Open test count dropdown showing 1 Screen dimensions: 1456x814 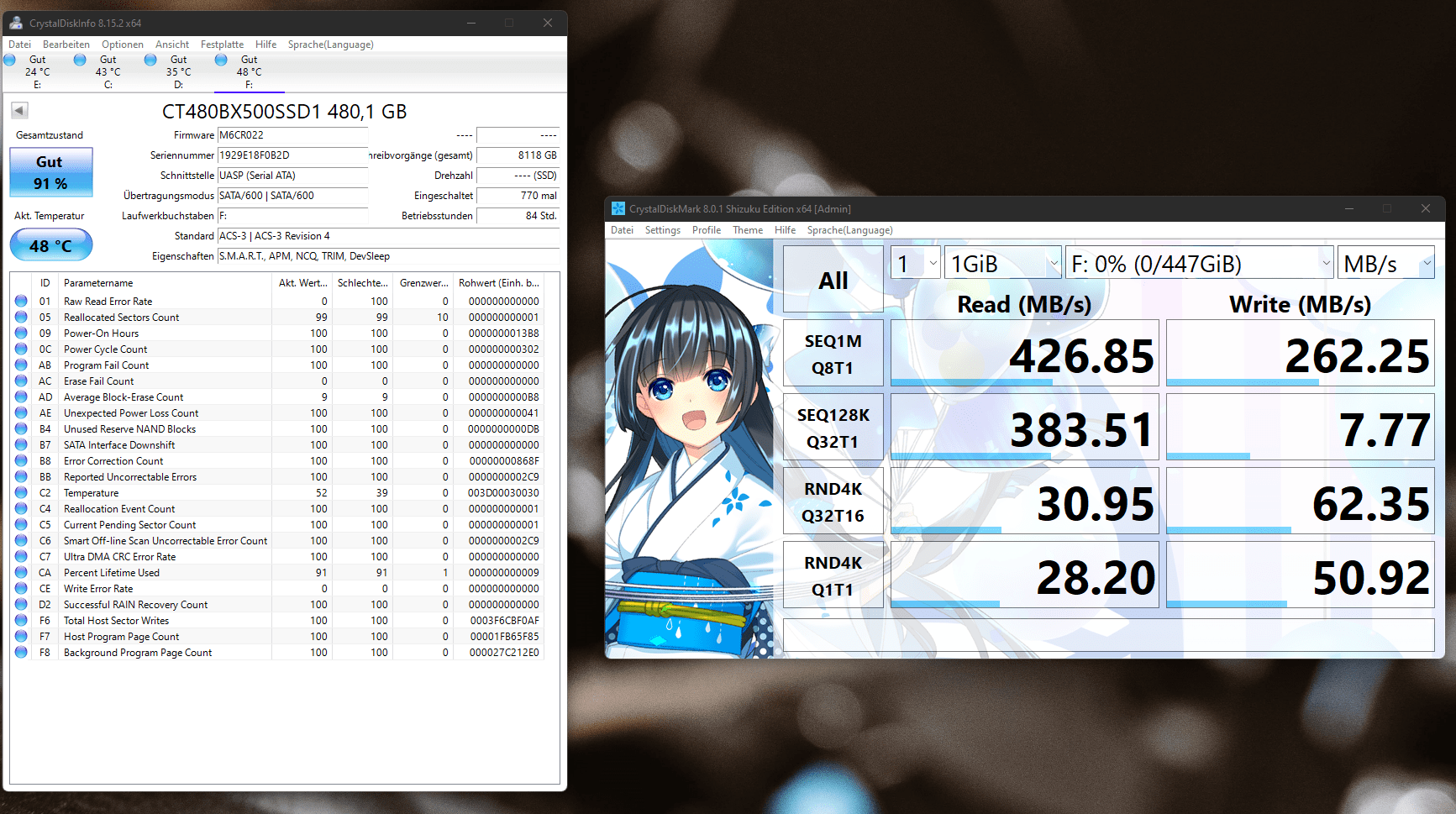pyautogui.click(x=916, y=264)
